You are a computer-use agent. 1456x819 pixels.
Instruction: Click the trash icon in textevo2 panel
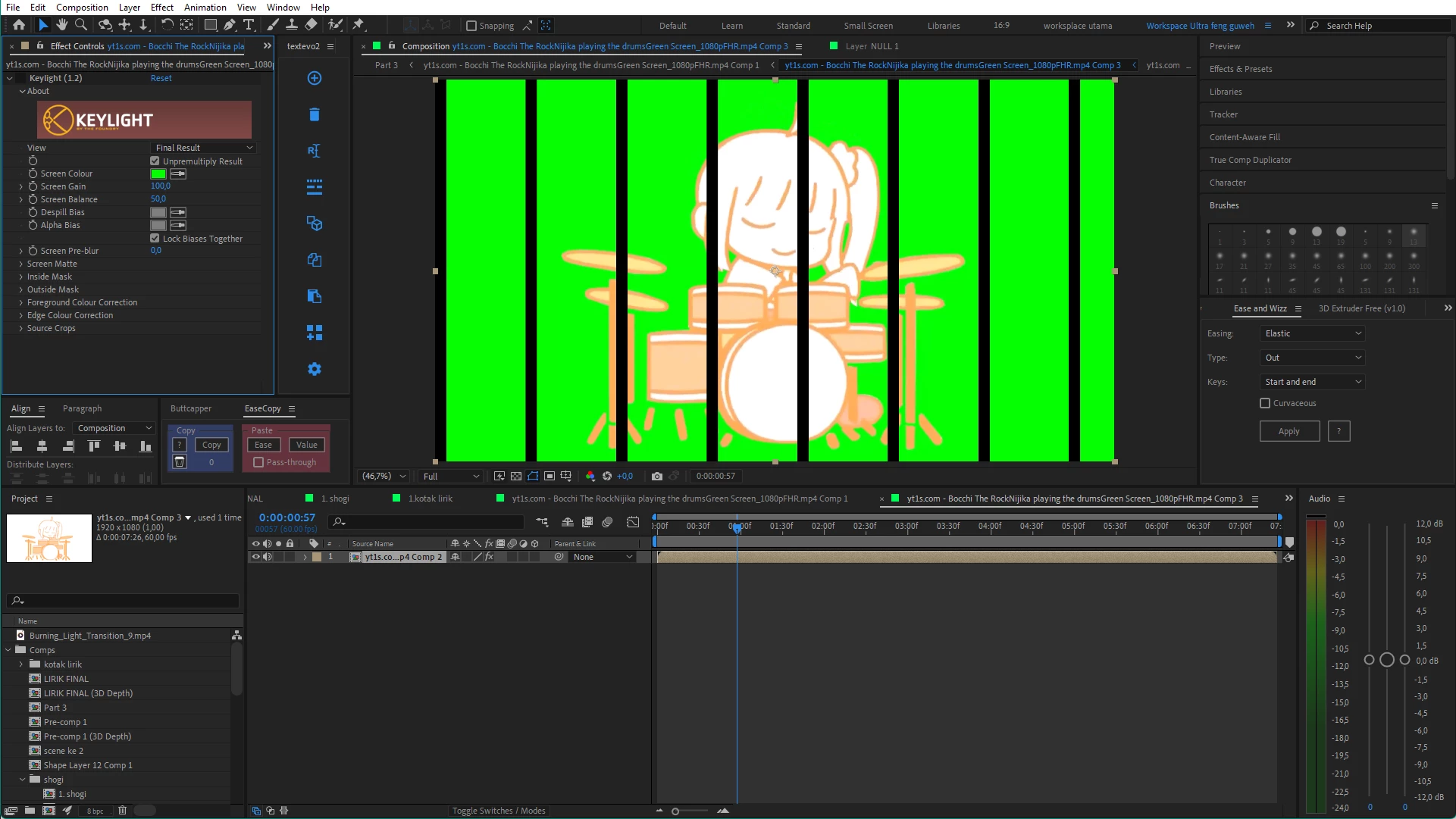point(315,114)
